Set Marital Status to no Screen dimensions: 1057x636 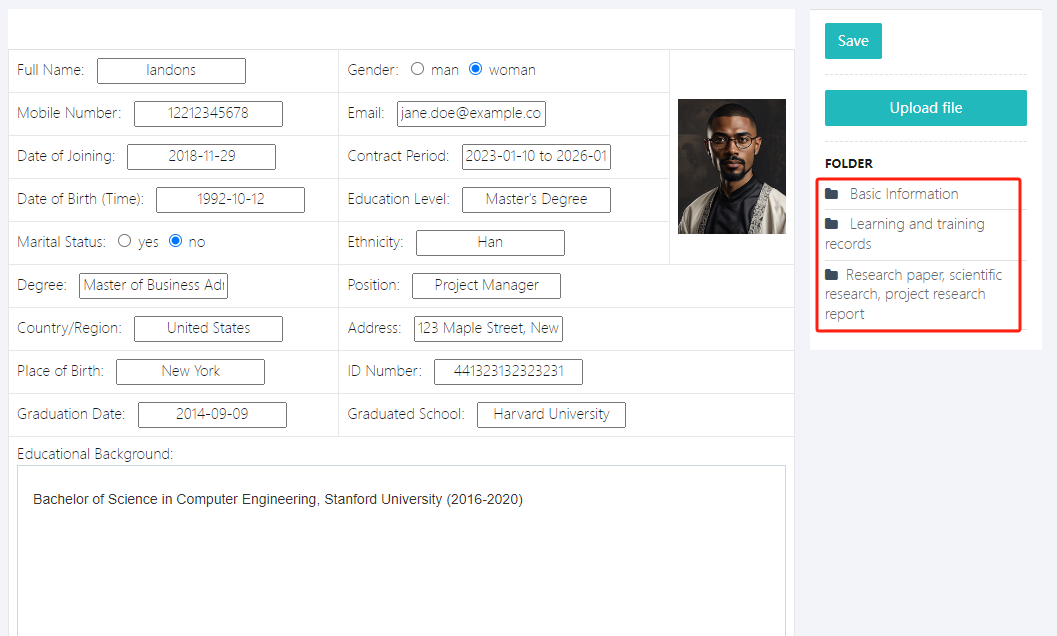[x=175, y=241]
